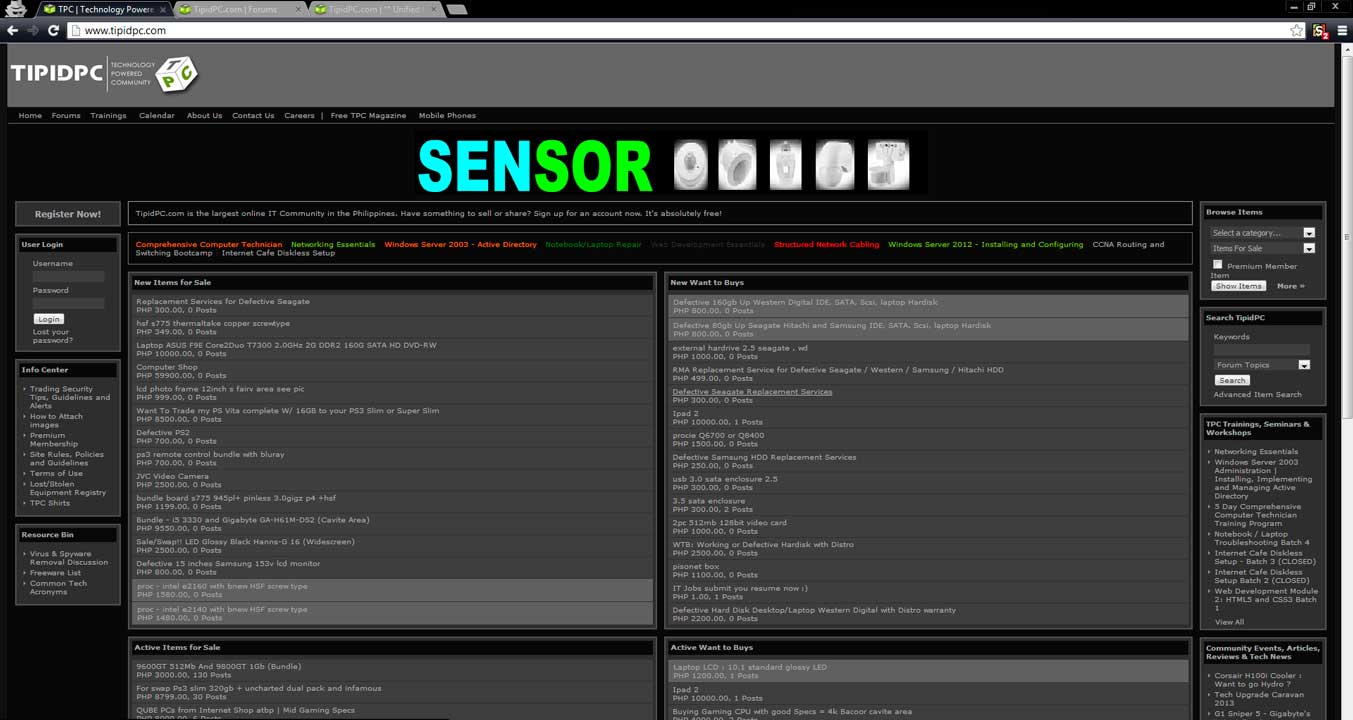Close the 'TipidPC.com | Forums' tab
The width and height of the screenshot is (1353, 720).
pyautogui.click(x=297, y=10)
